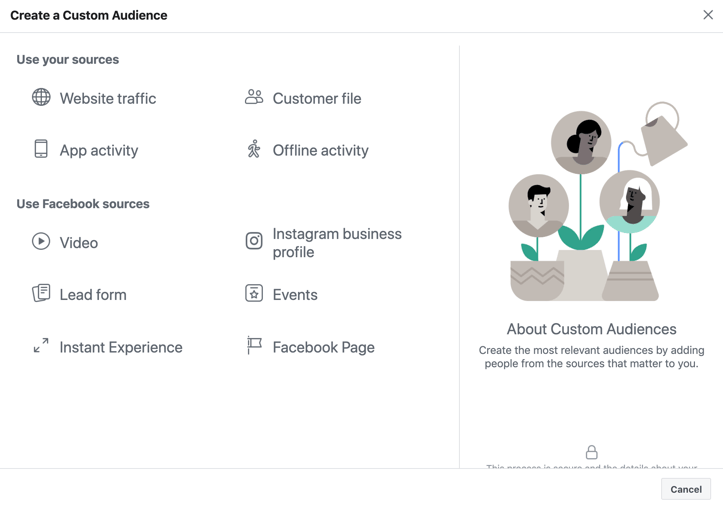Screen dimensions: 723x506
Task: Click the Custom Audiences plant illustration
Action: tap(598, 202)
